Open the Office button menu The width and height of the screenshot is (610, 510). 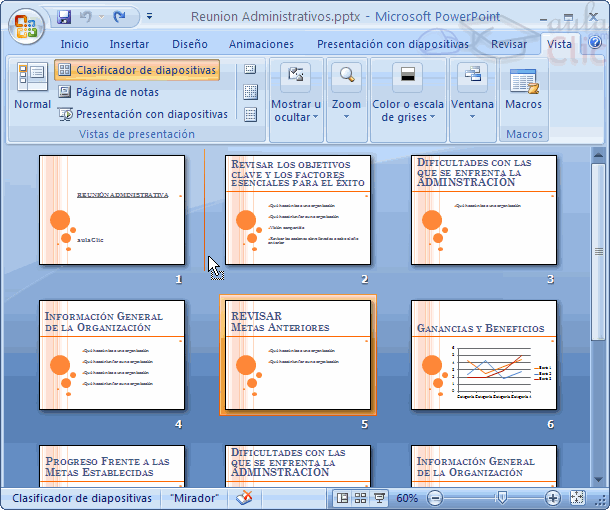26,26
